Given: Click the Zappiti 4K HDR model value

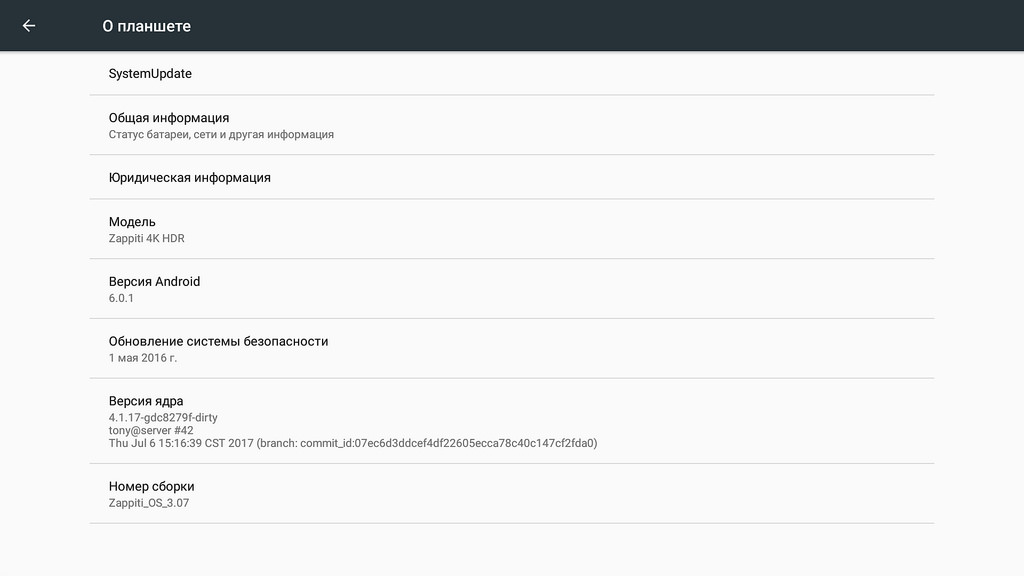Looking at the screenshot, I should tap(146, 238).
